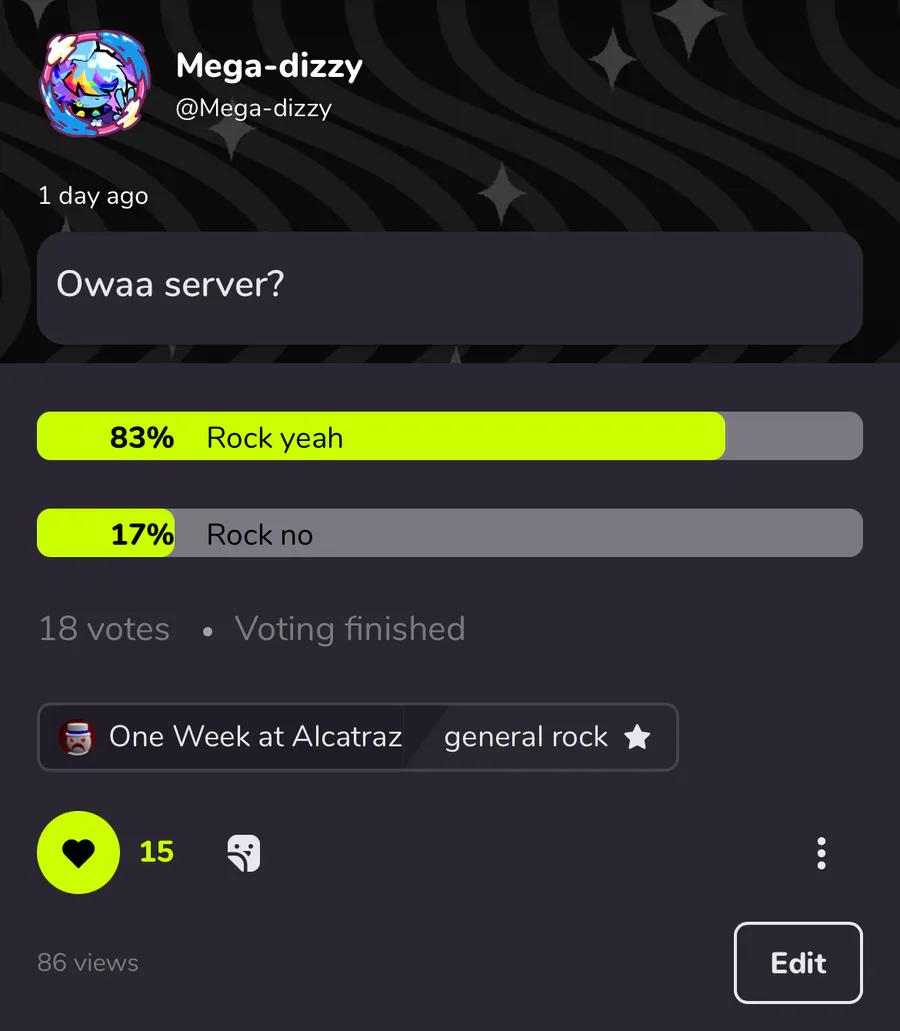Open the "Owaa server?" post text
Viewport: 900px width, 1031px height.
click(170, 285)
